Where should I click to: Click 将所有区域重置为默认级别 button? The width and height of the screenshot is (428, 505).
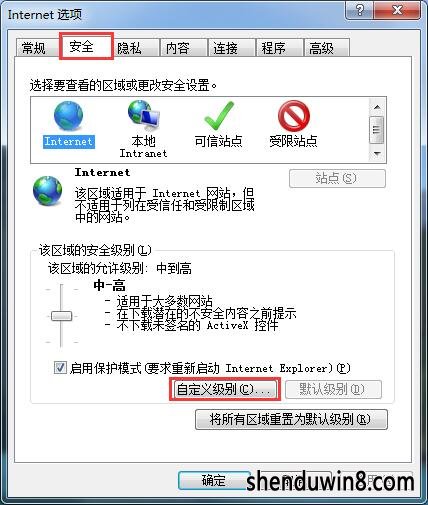[x=291, y=419]
